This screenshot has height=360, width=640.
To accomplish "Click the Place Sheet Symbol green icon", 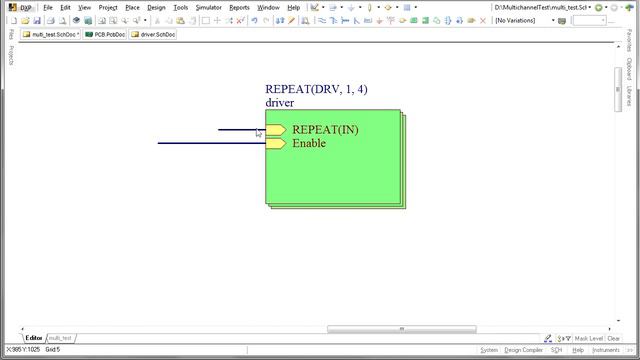I will (414, 20).
